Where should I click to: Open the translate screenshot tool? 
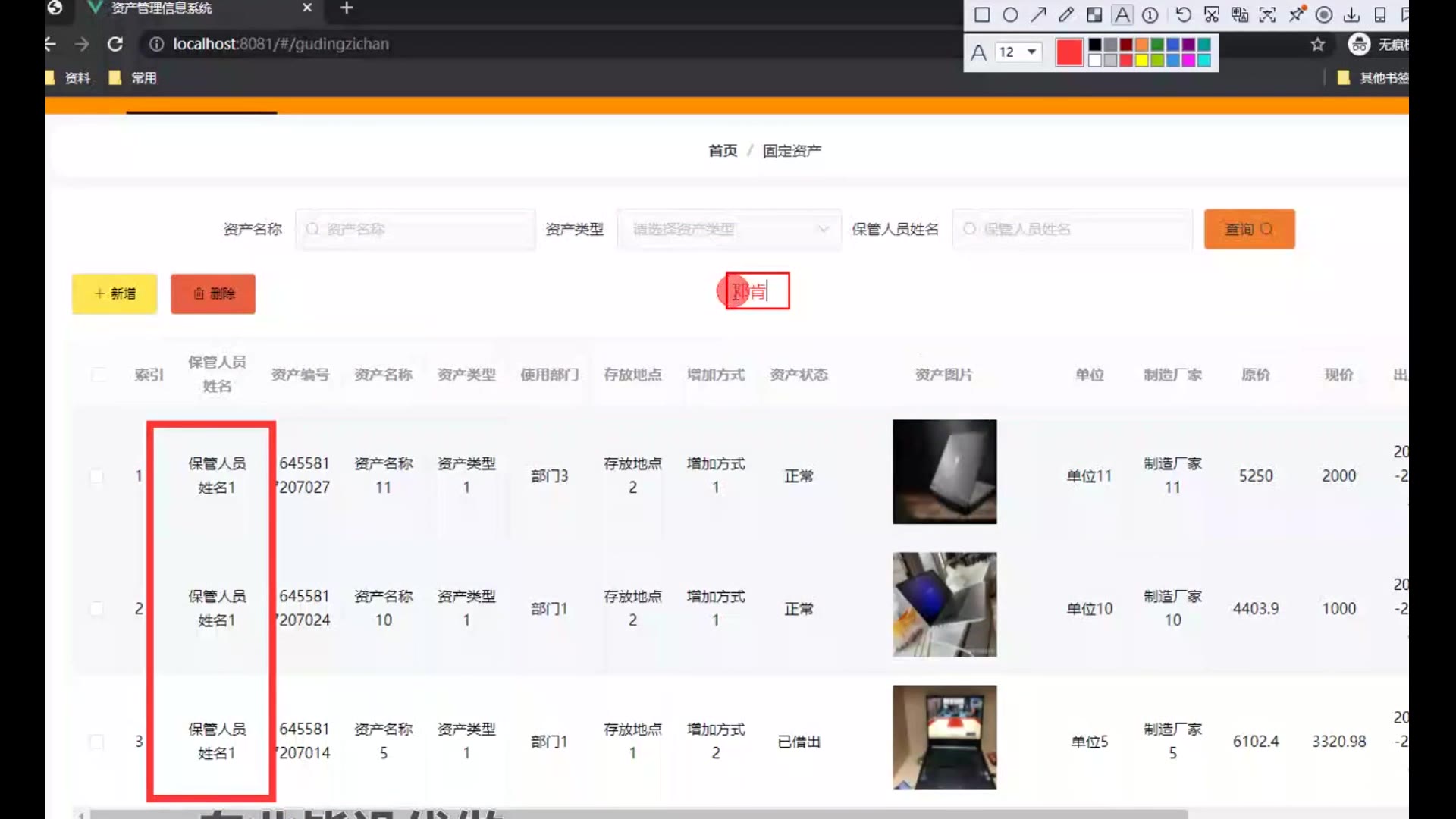(1240, 14)
